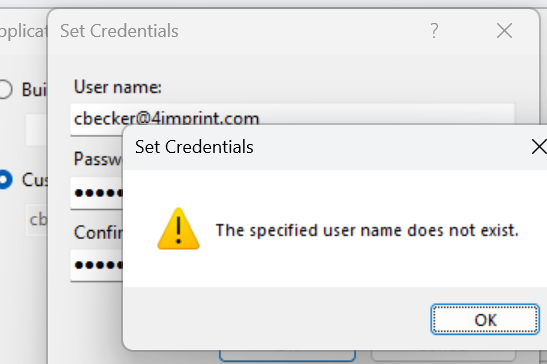
Task: Focus the User name text field
Action: (292, 116)
